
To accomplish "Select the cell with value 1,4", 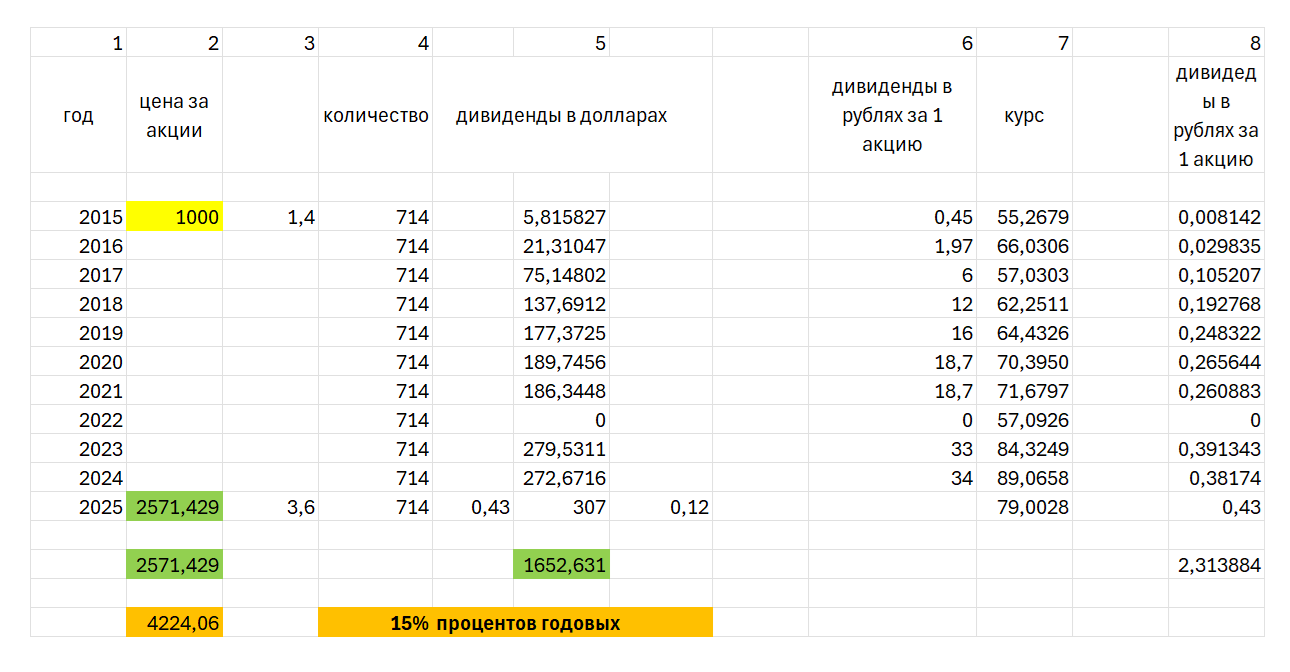I will coord(270,217).
